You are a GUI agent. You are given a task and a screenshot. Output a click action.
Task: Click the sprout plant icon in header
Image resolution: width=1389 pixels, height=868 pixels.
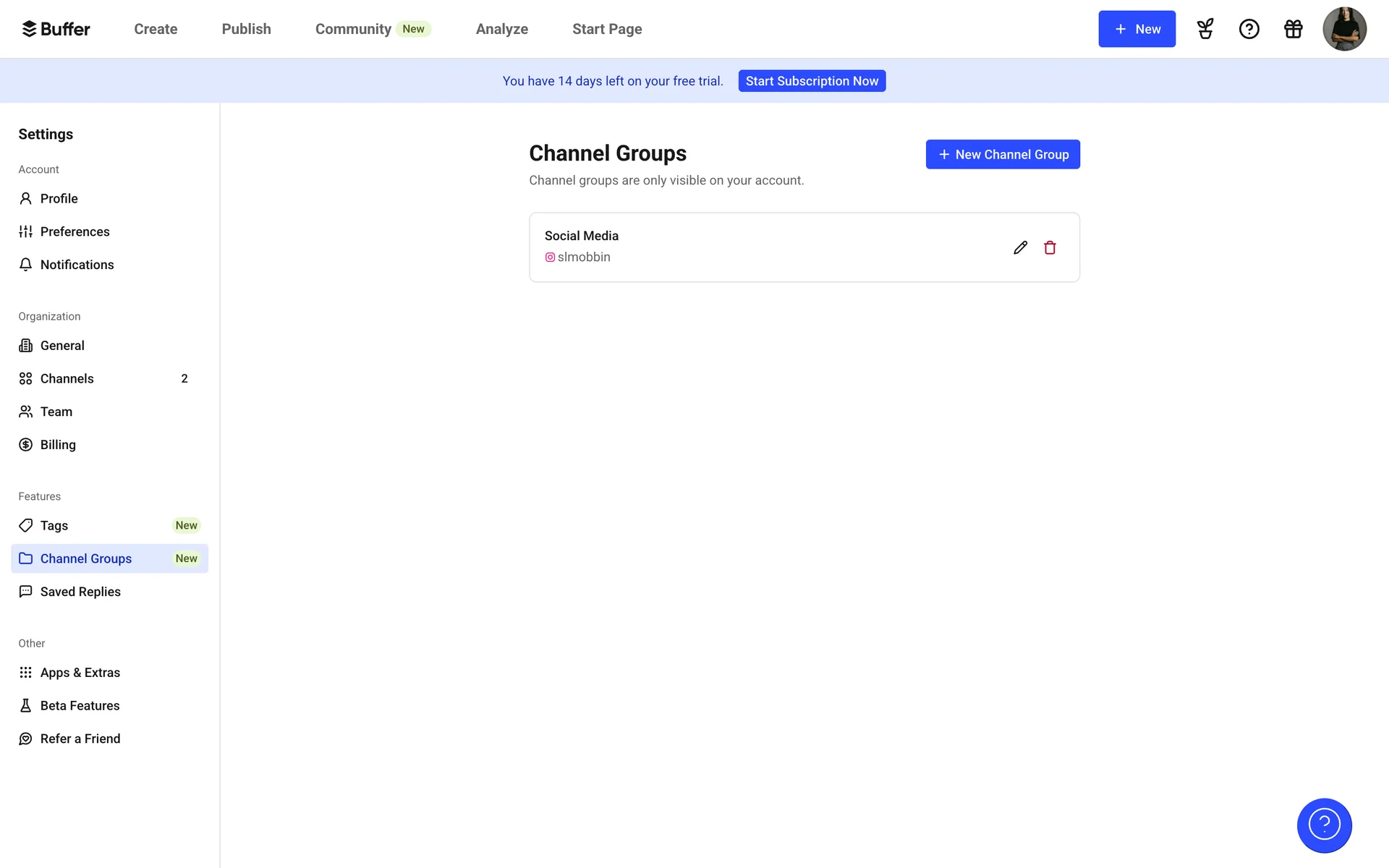pos(1205,29)
